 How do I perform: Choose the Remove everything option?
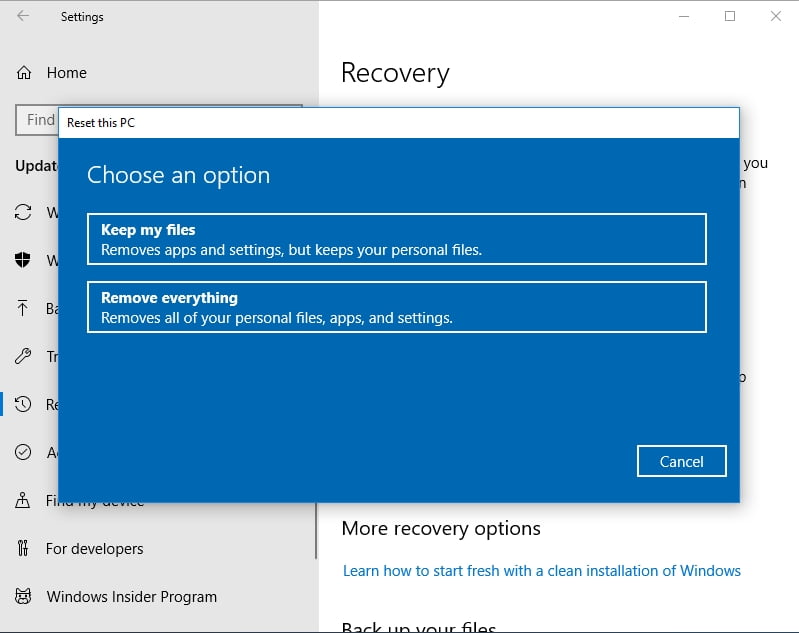[x=396, y=307]
